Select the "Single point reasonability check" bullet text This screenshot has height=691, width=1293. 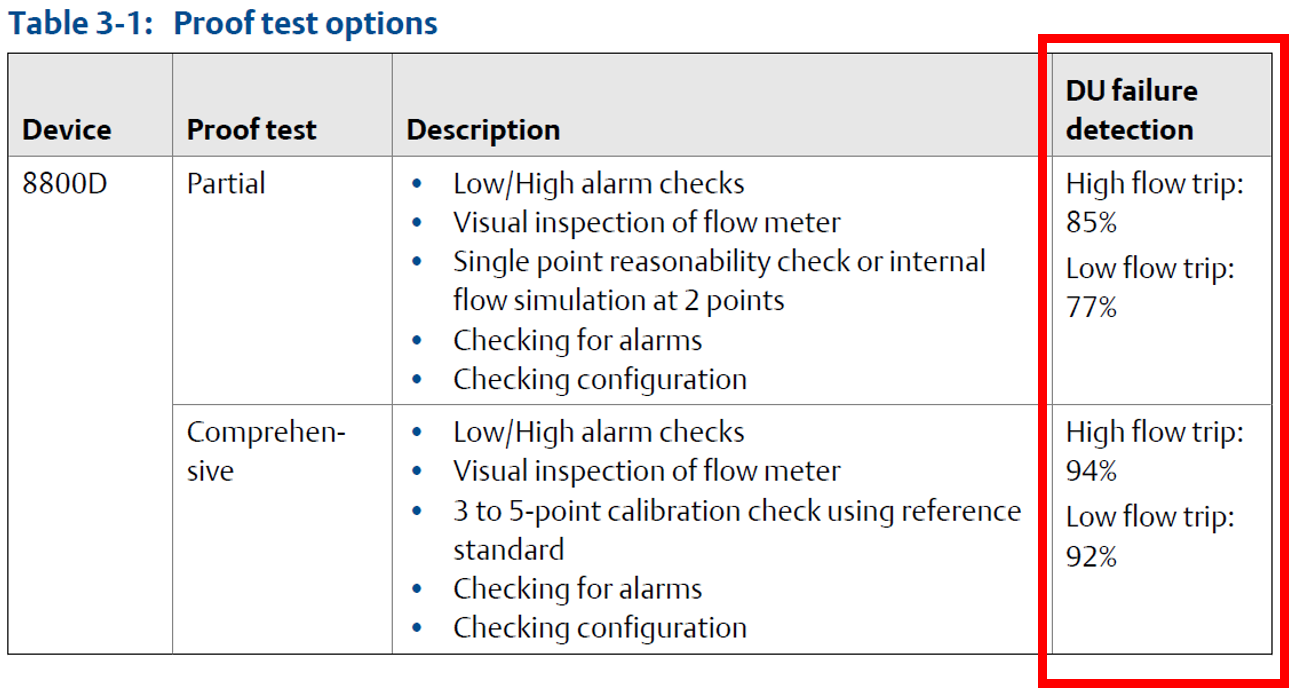click(718, 262)
